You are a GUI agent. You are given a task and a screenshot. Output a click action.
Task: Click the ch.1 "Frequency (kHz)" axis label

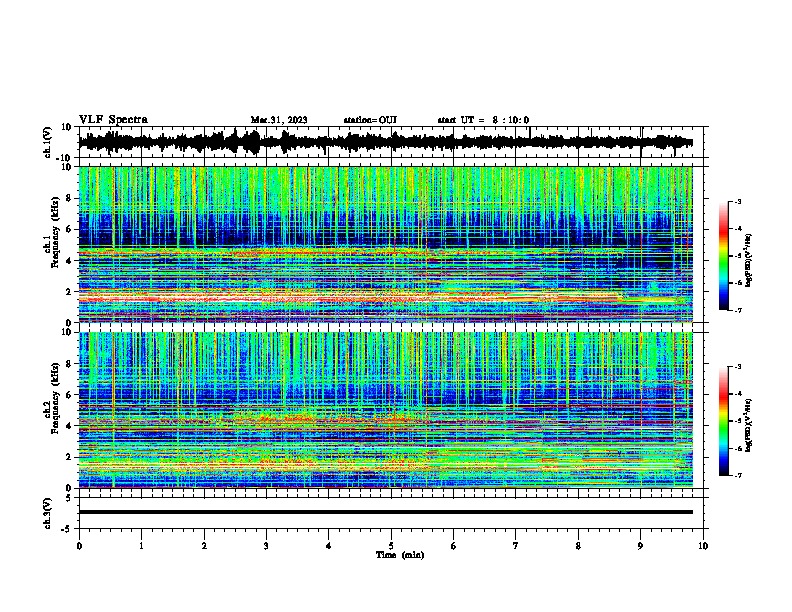click(55, 232)
